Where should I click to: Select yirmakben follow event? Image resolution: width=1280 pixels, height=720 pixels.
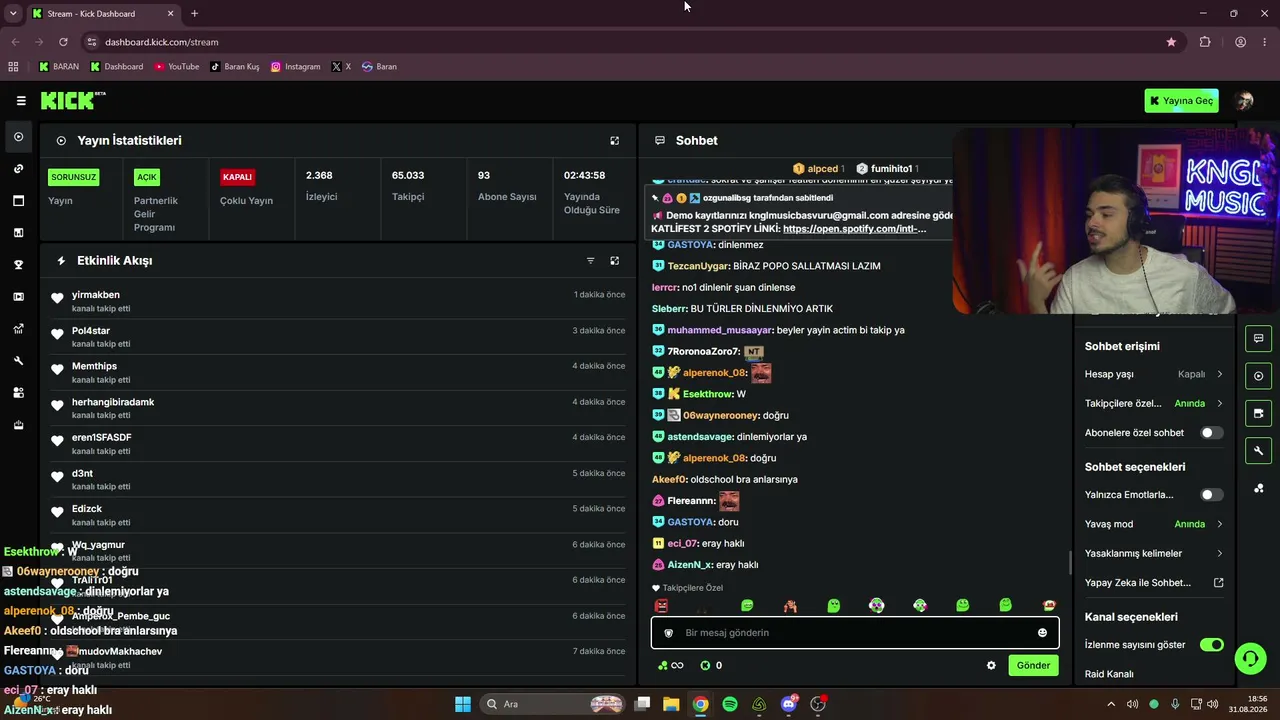pyautogui.click(x=338, y=301)
